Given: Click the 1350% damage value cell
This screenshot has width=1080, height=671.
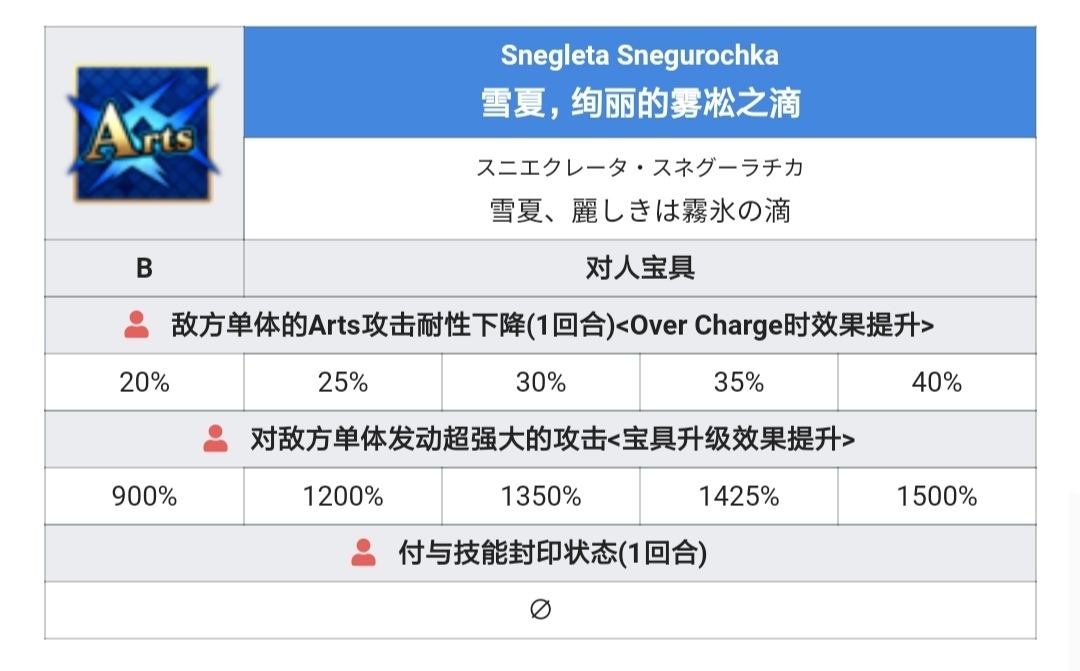Looking at the screenshot, I should (x=541, y=496).
